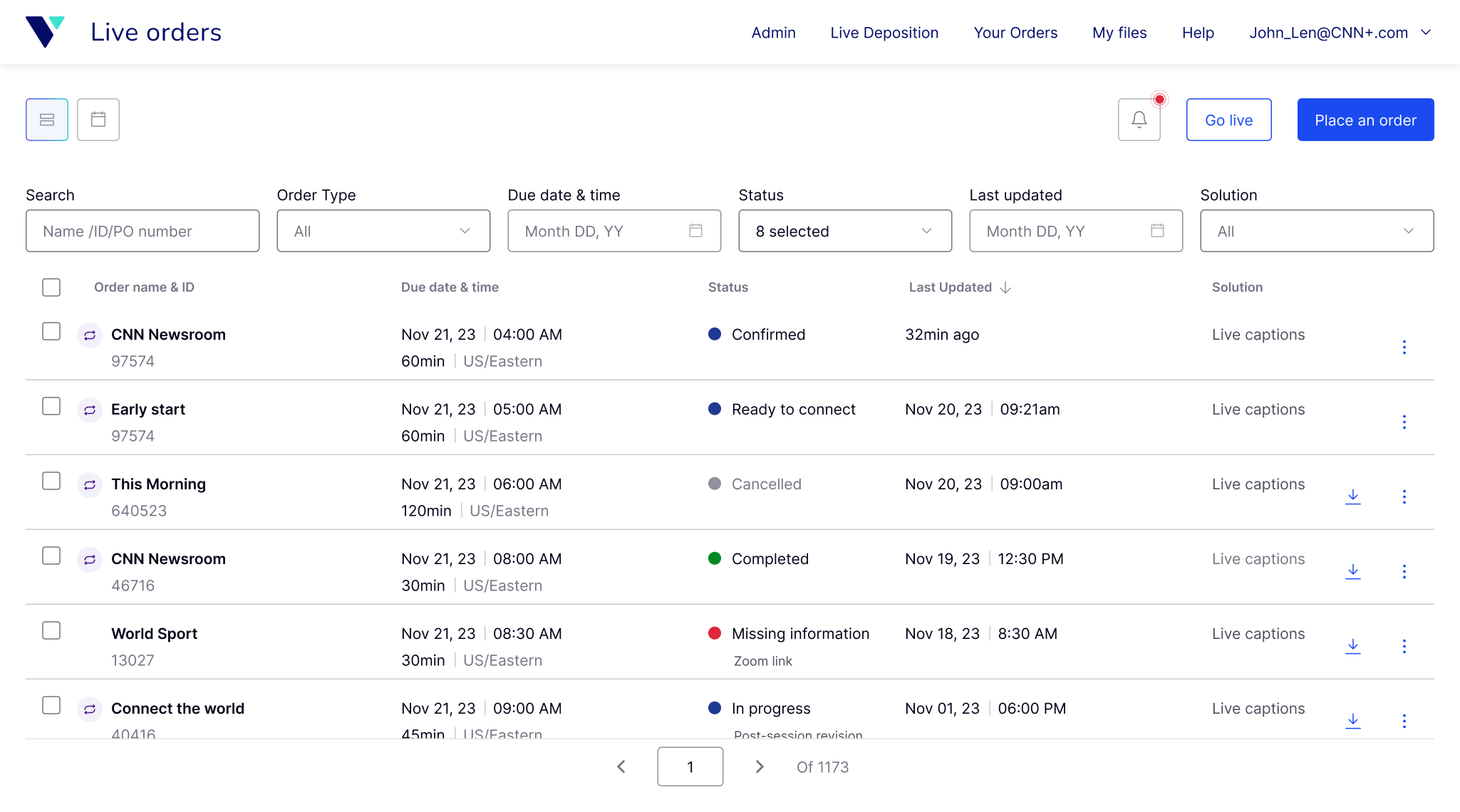The image size is (1460, 812).
Task: Click the Missing information status text
Action: pyautogui.click(x=800, y=634)
